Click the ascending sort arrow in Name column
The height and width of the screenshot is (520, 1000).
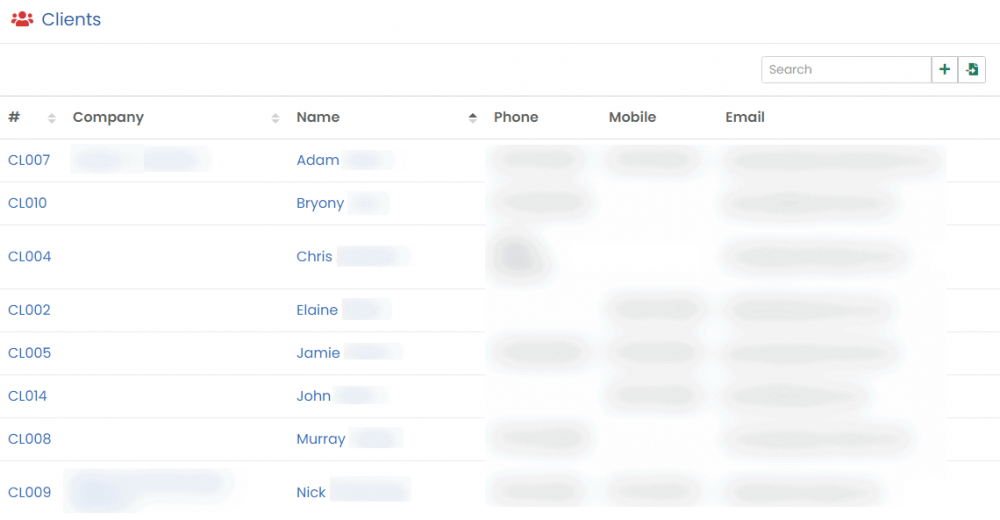point(473,118)
